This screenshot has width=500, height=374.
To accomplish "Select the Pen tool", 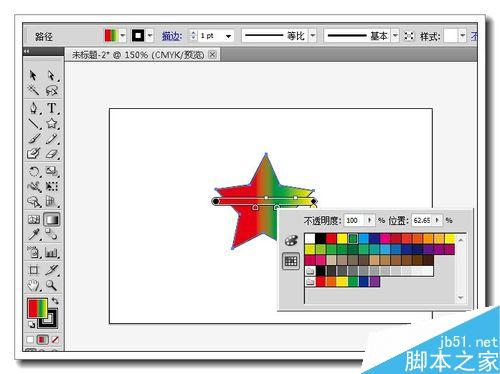I will coord(33,108).
